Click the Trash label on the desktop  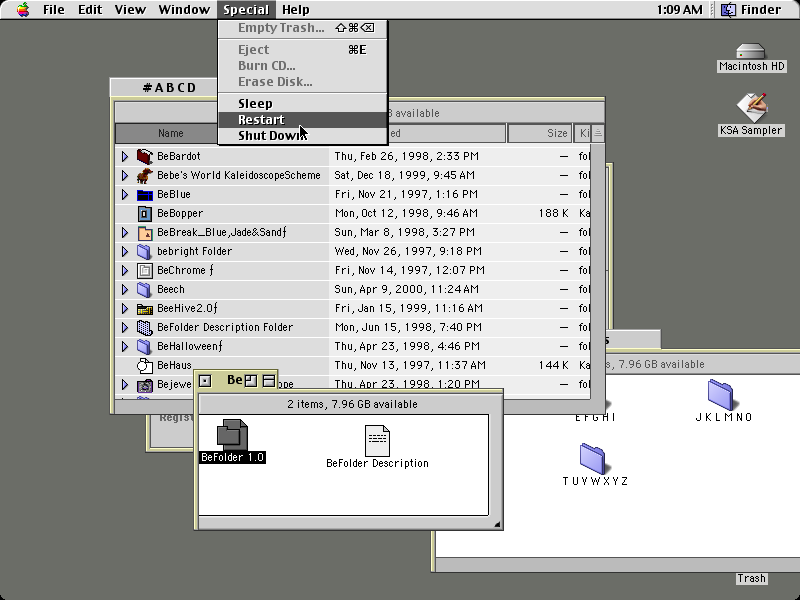751,578
